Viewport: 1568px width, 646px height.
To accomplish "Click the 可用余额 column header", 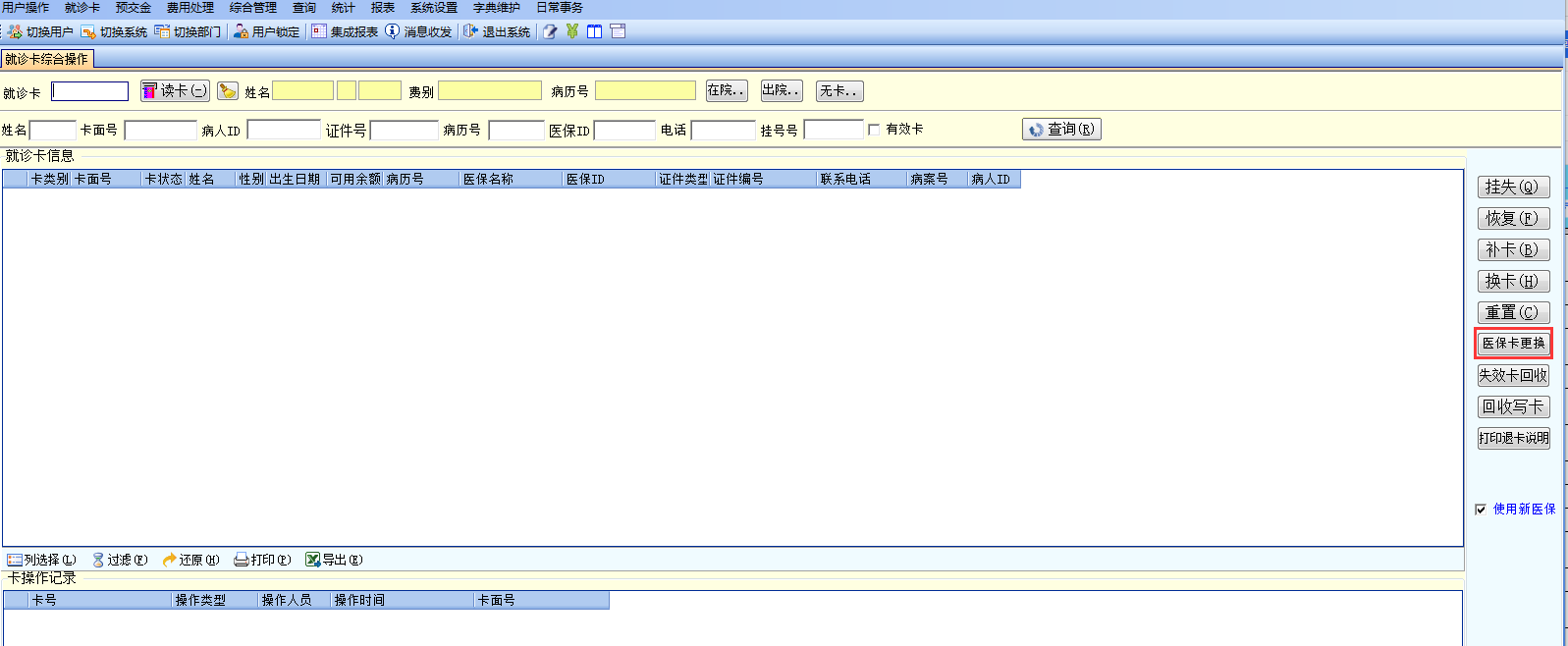I will (x=354, y=180).
